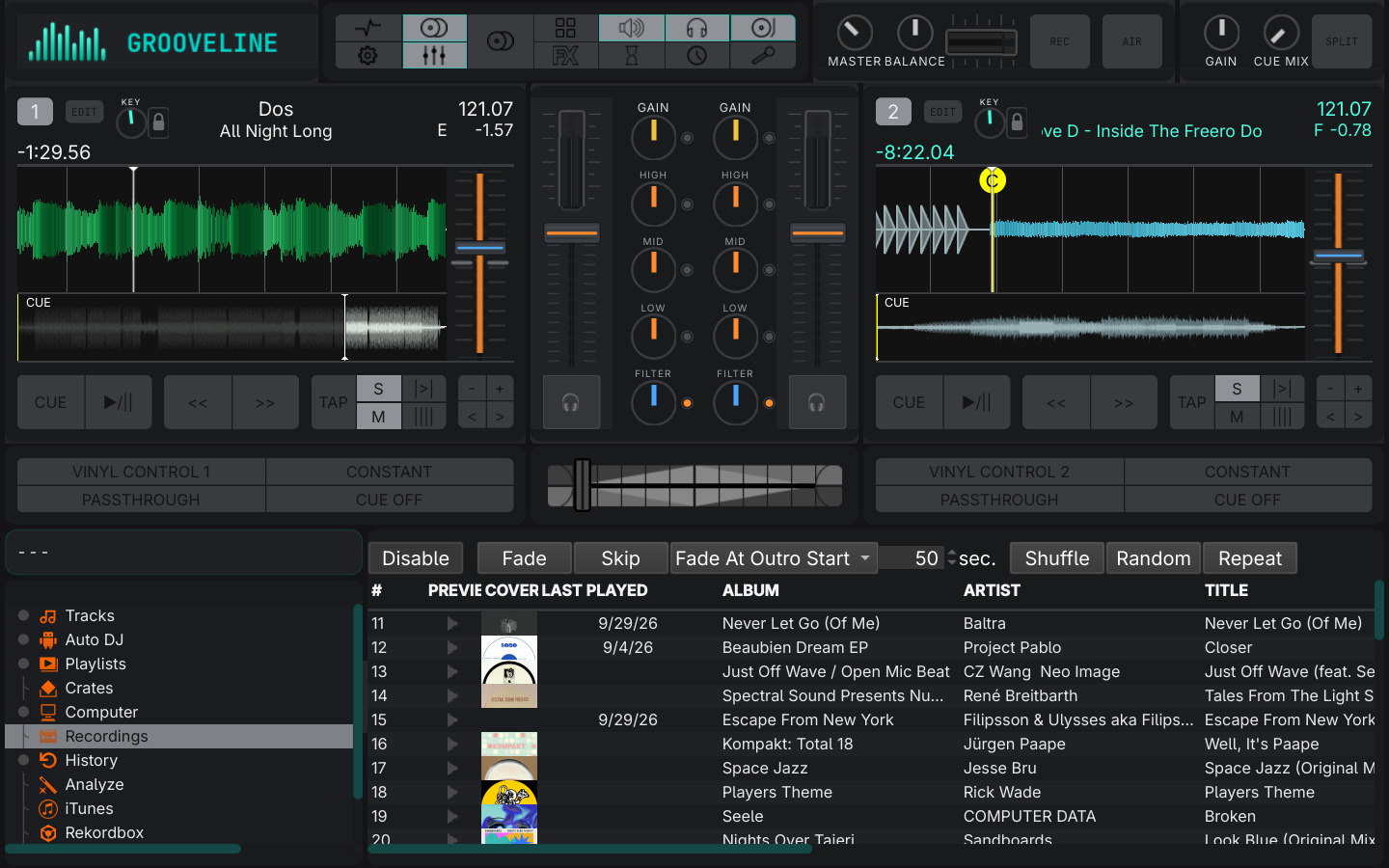Expand the History library item

[x=24, y=760]
